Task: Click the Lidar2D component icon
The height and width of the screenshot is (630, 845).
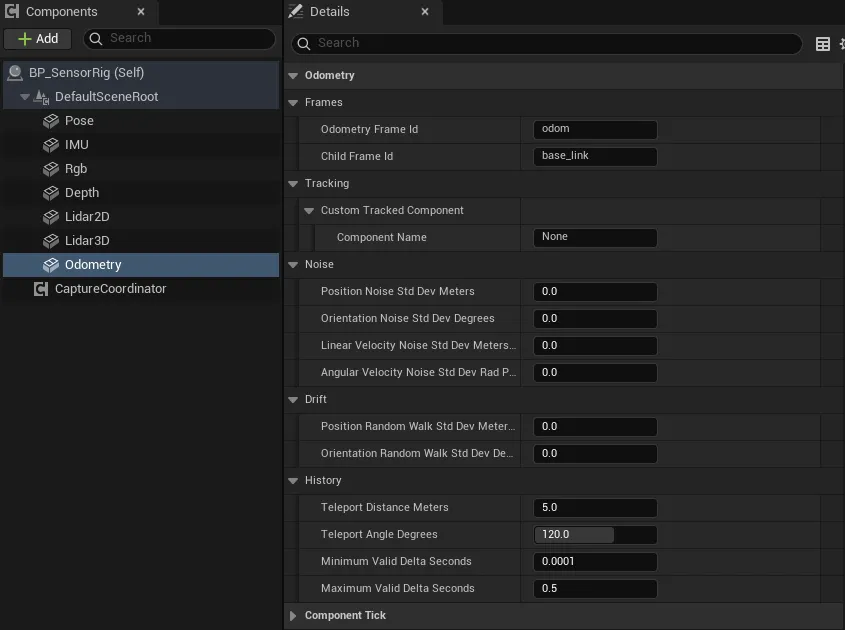Action: pyautogui.click(x=51, y=217)
